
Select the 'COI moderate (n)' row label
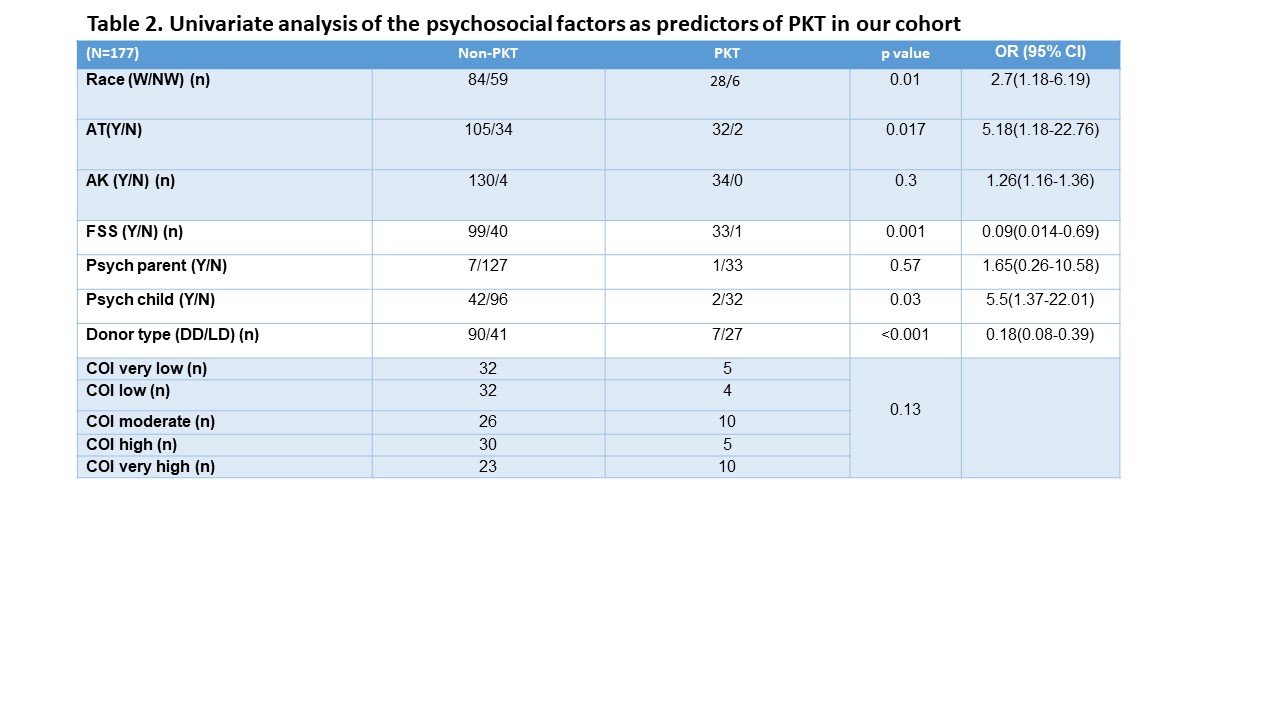[x=150, y=421]
